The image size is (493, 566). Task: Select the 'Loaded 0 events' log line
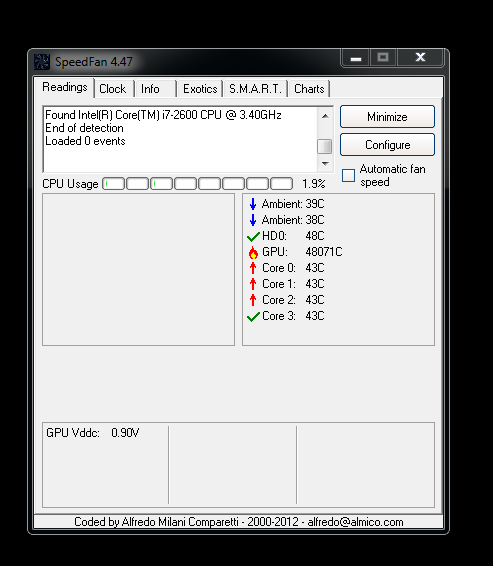pos(85,141)
